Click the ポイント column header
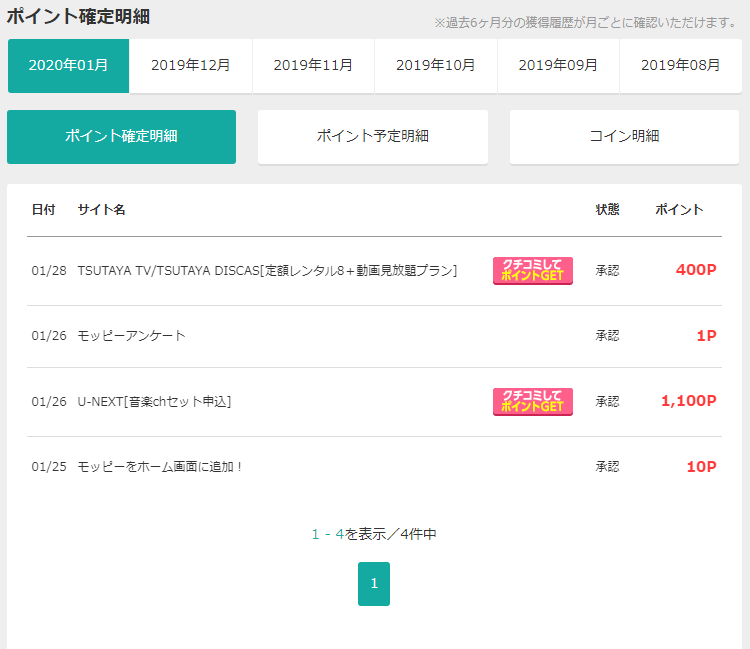750x649 pixels. (679, 209)
